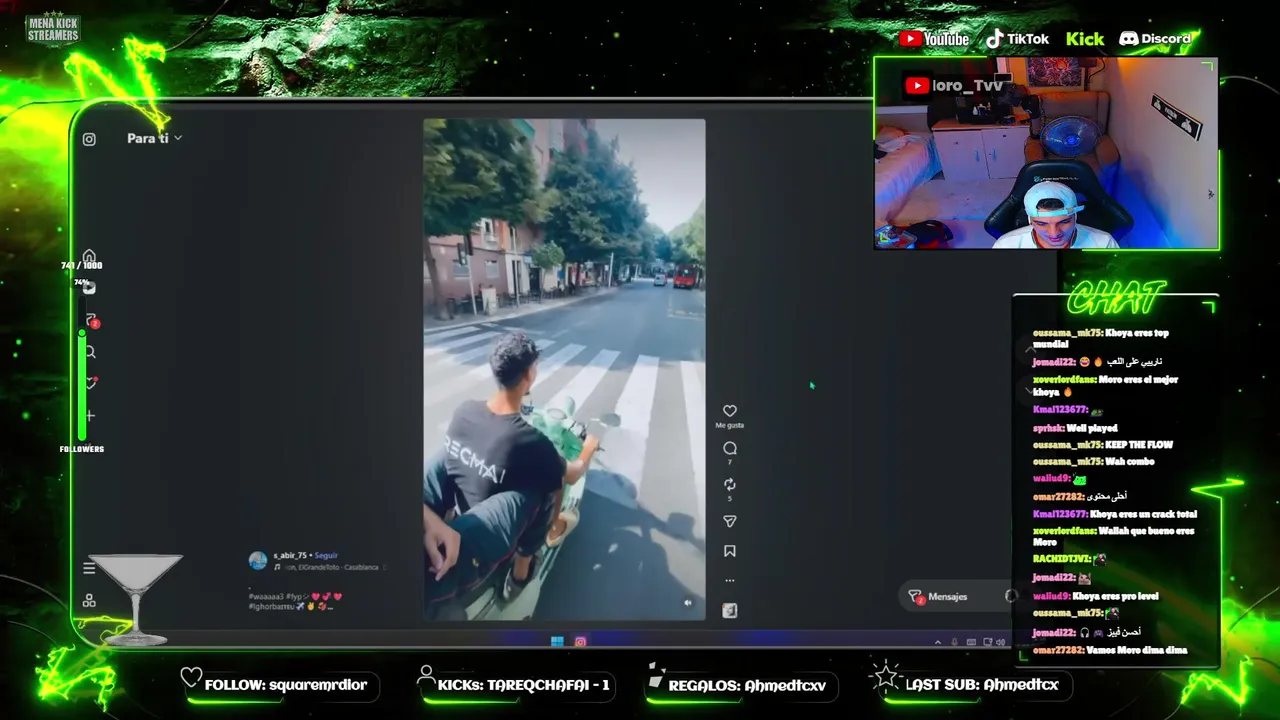1280x720 pixels.
Task: Open Reels from the Instagram sidebar
Action: point(89,288)
